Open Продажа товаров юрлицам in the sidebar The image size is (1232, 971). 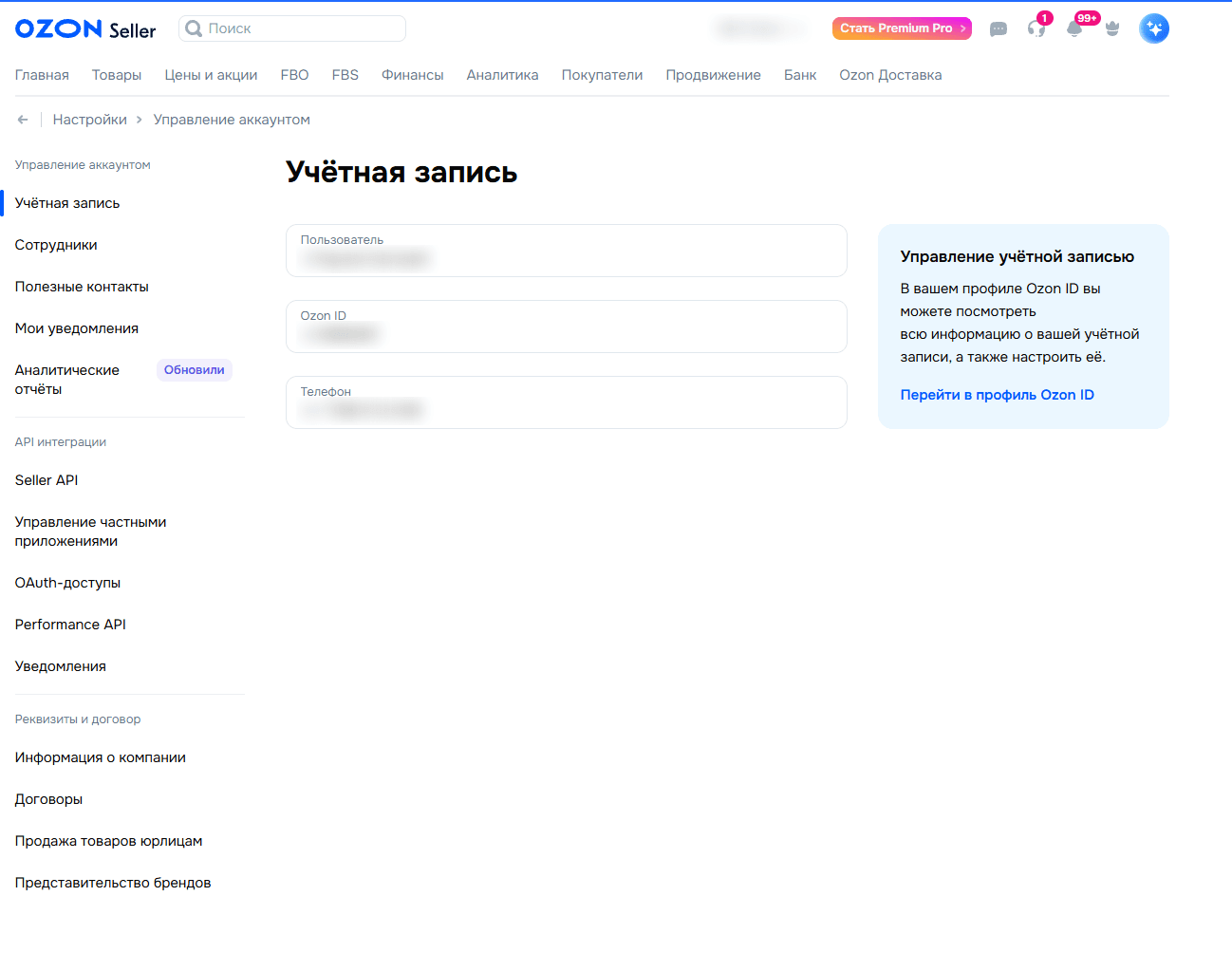[109, 841]
